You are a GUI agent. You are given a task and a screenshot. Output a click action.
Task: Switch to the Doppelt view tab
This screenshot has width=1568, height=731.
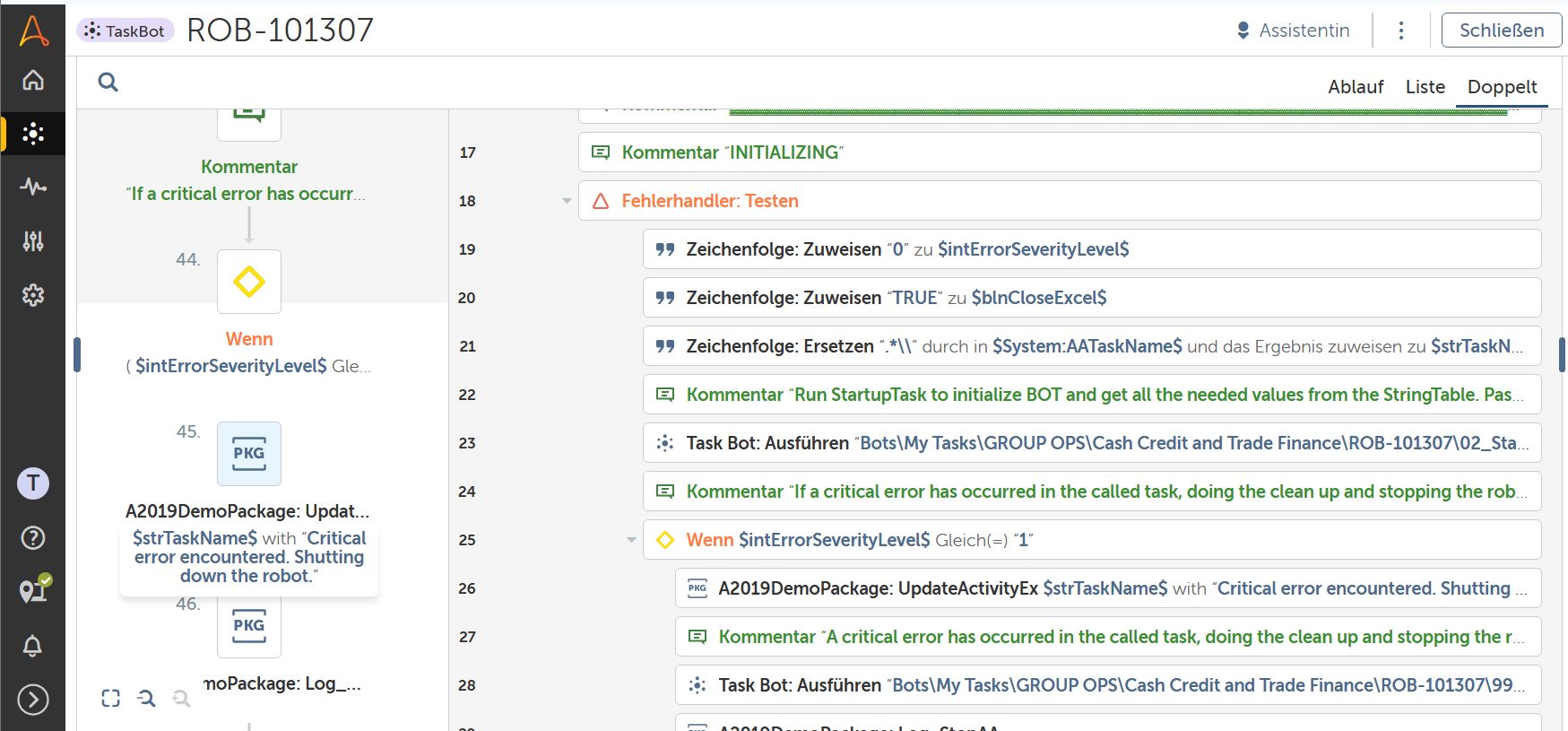(x=1502, y=87)
